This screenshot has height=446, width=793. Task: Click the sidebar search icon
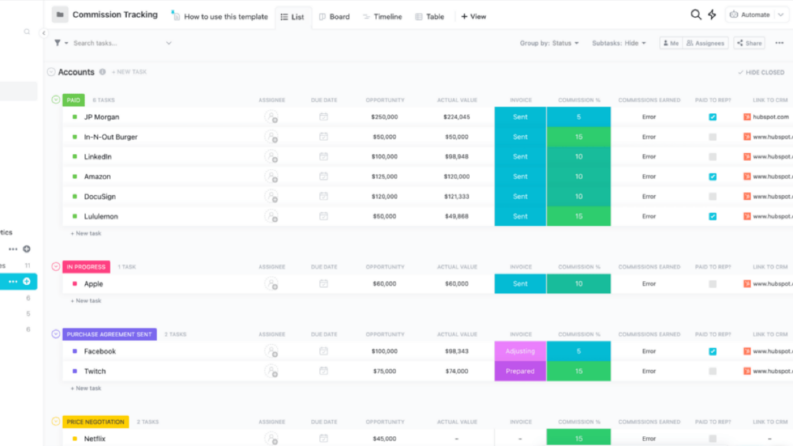[x=27, y=32]
